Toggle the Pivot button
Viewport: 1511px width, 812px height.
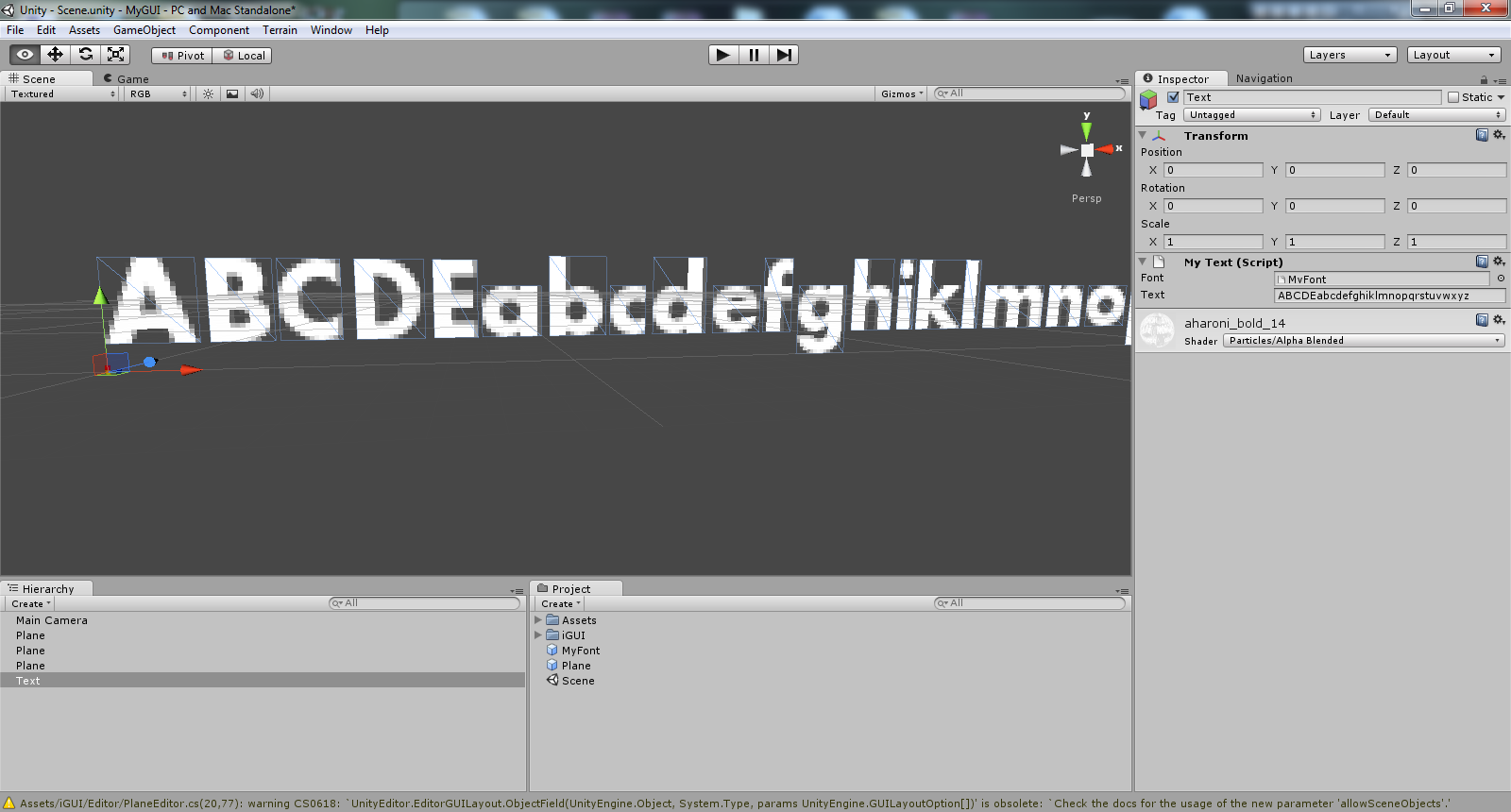tap(182, 56)
